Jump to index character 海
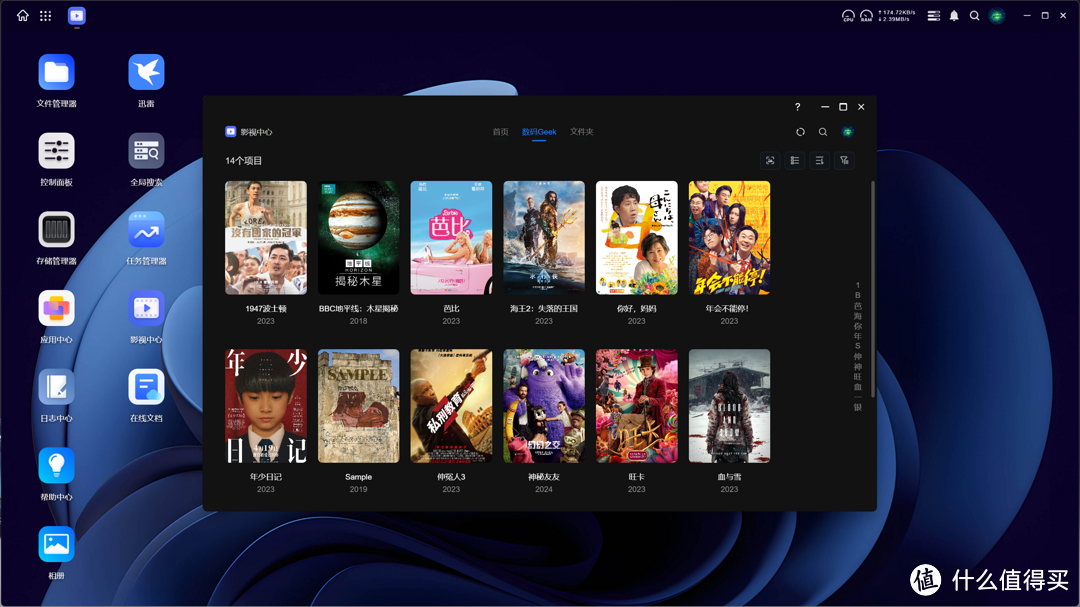Screen dimensions: 1080x607 [858, 316]
